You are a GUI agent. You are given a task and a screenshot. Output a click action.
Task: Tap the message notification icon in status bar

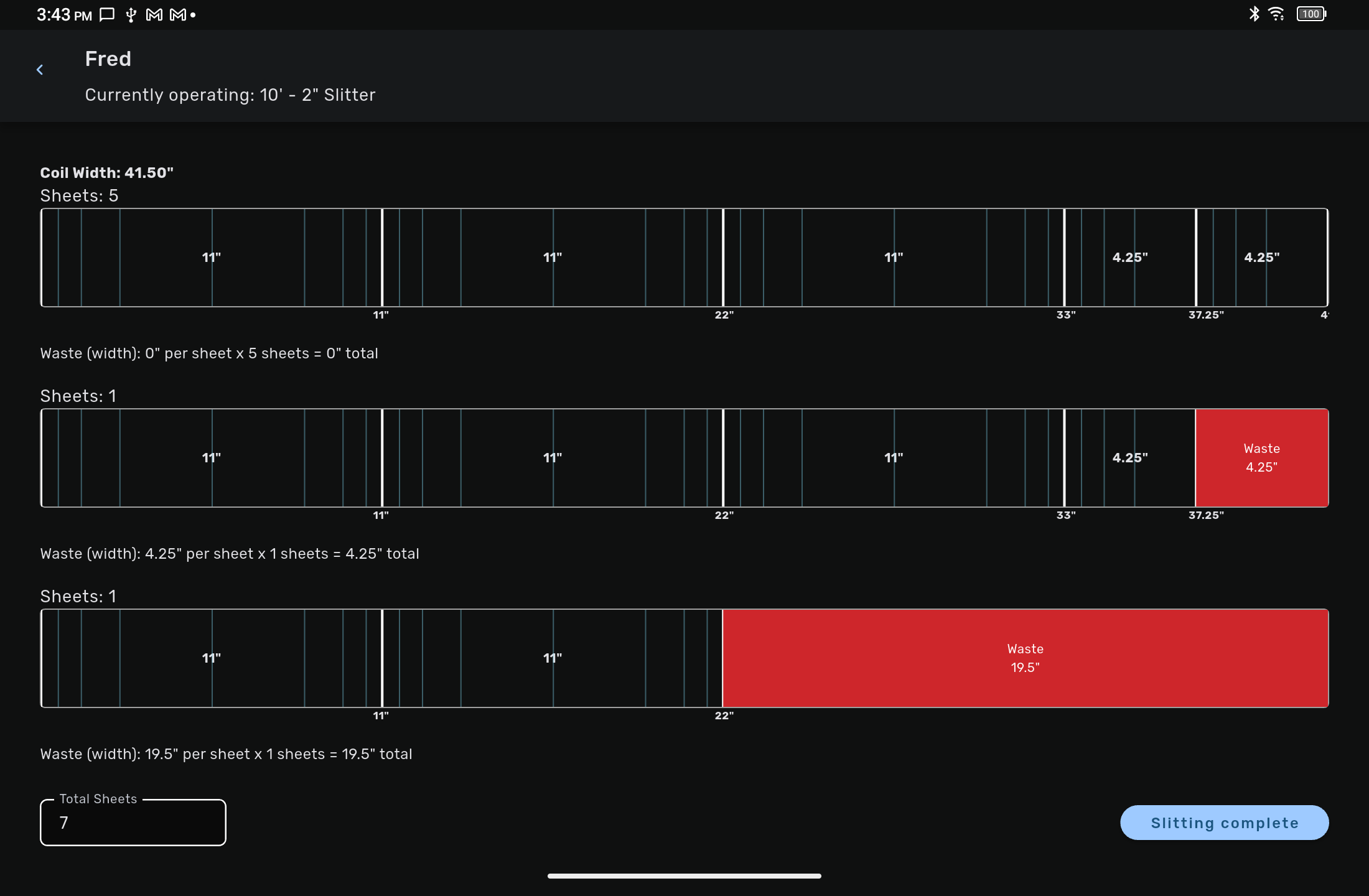point(107,14)
